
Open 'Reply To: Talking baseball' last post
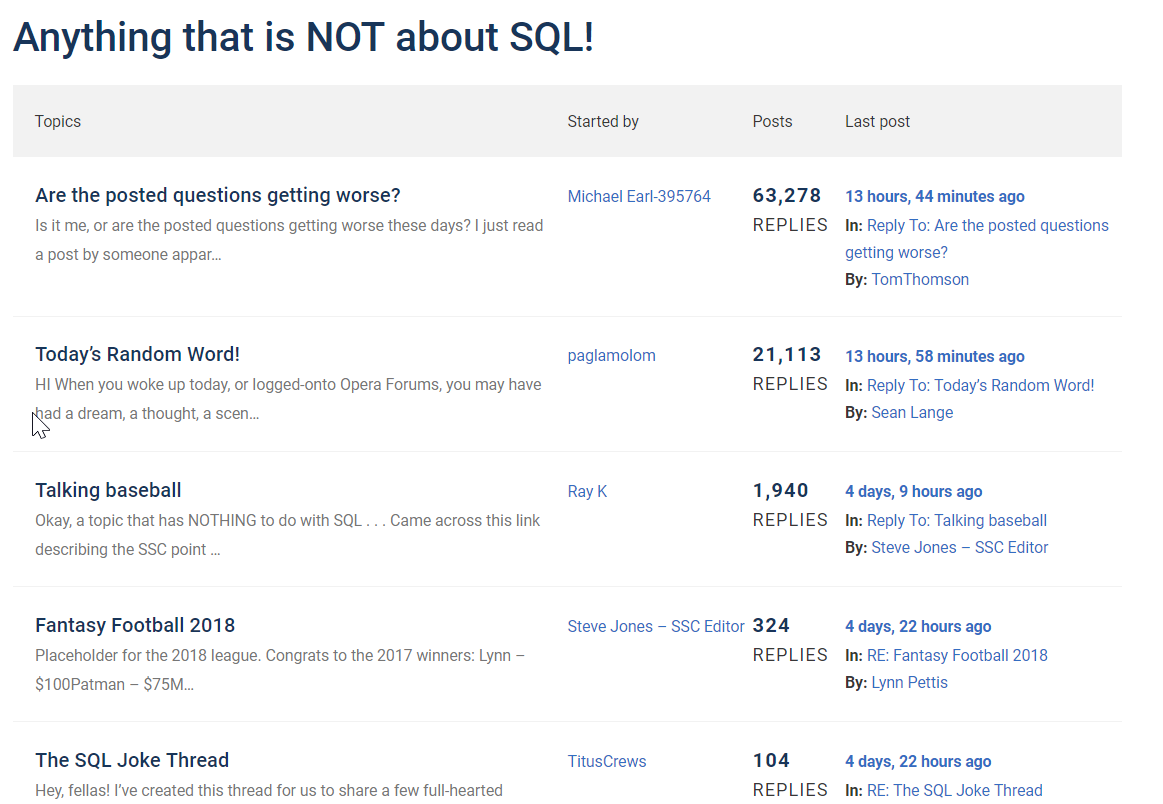point(956,520)
